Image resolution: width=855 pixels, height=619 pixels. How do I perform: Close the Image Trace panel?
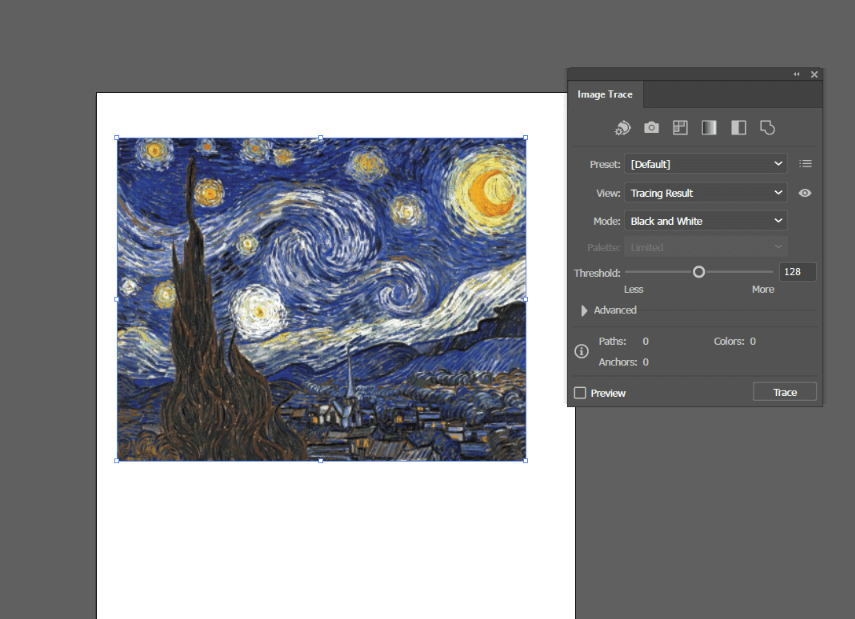[814, 74]
